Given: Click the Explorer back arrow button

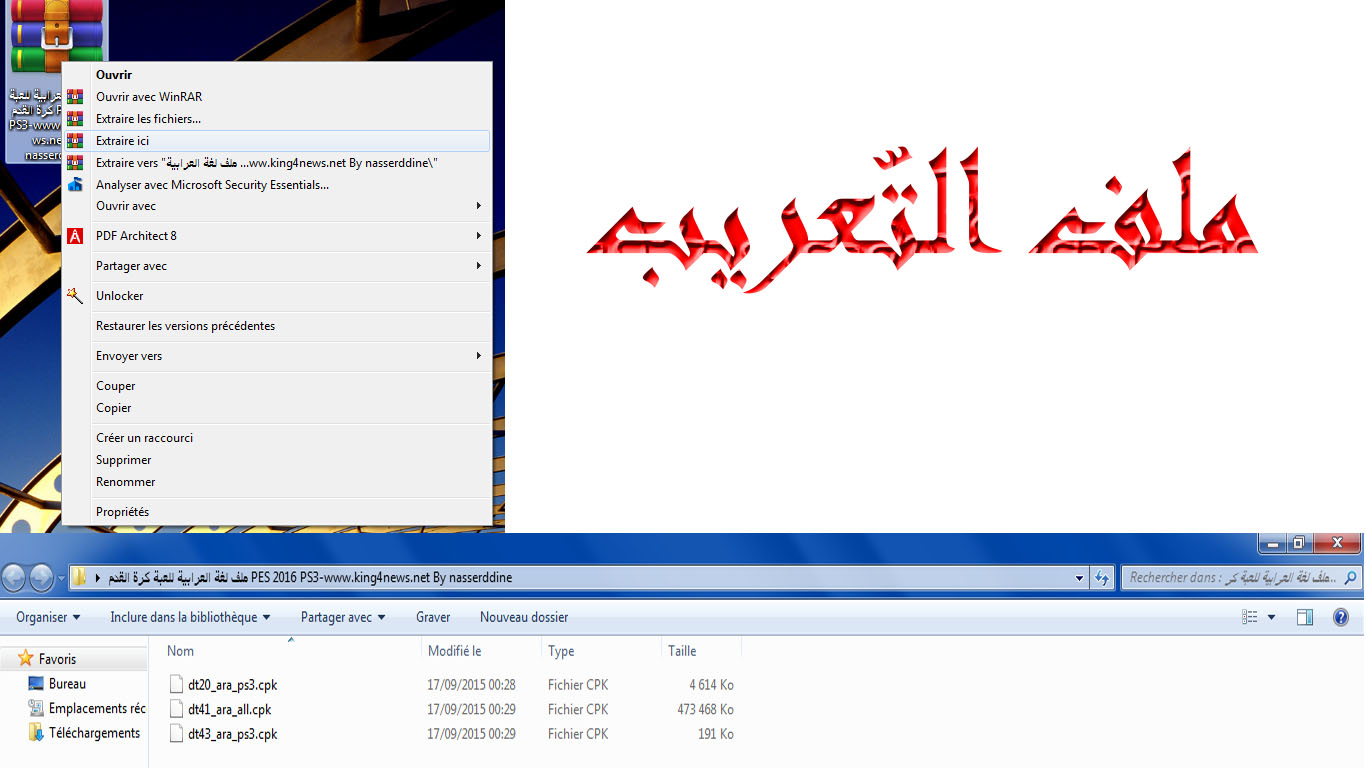Looking at the screenshot, I should tap(15, 577).
